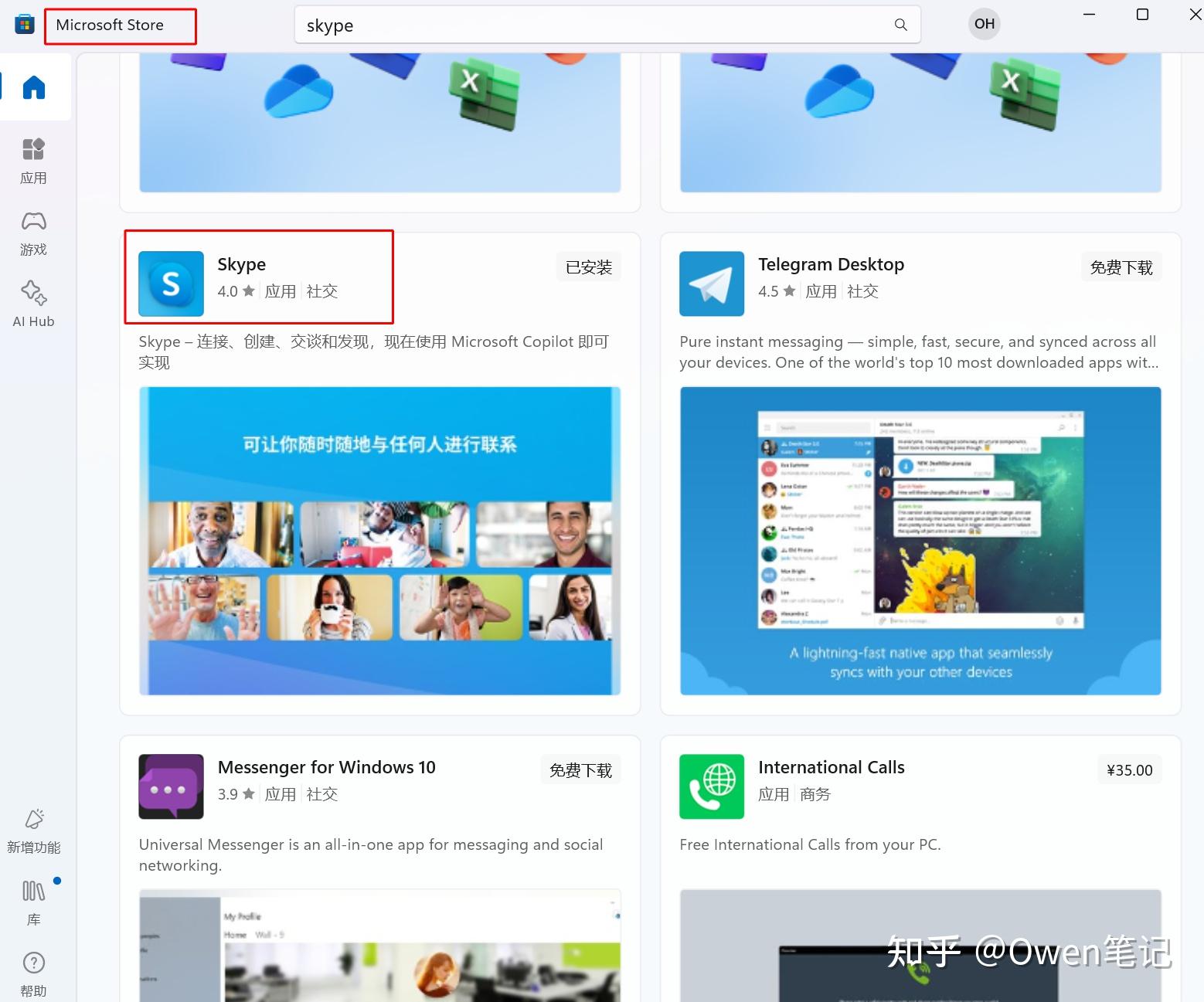Open the top-left Office apps banner
Image resolution: width=1204 pixels, height=1002 pixels.
[379, 123]
